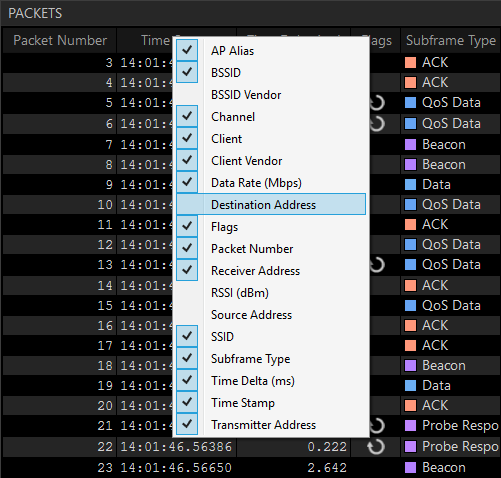Enable the Source Address column
This screenshot has height=478, width=501.
click(271, 315)
